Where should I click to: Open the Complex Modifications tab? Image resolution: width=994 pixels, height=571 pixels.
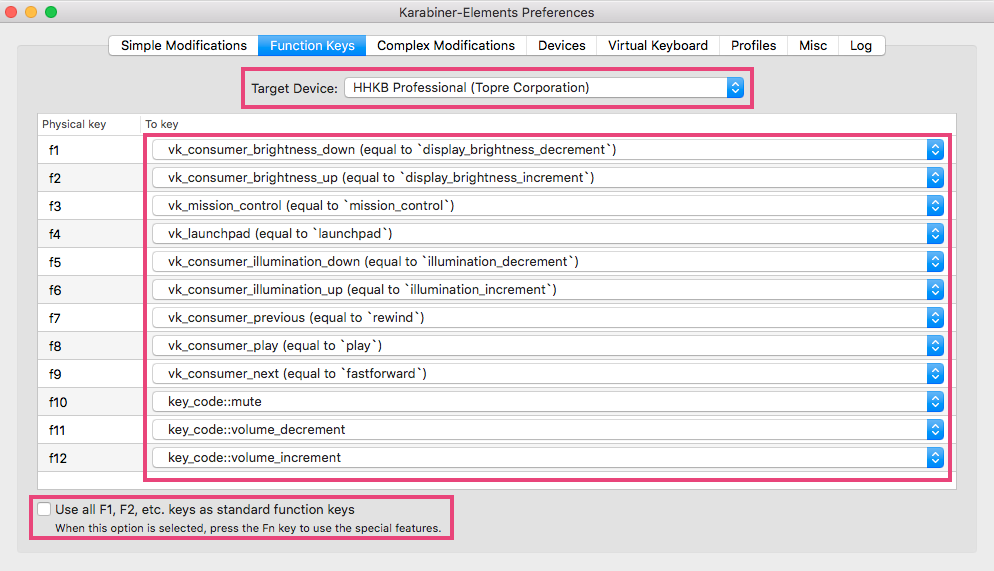446,46
